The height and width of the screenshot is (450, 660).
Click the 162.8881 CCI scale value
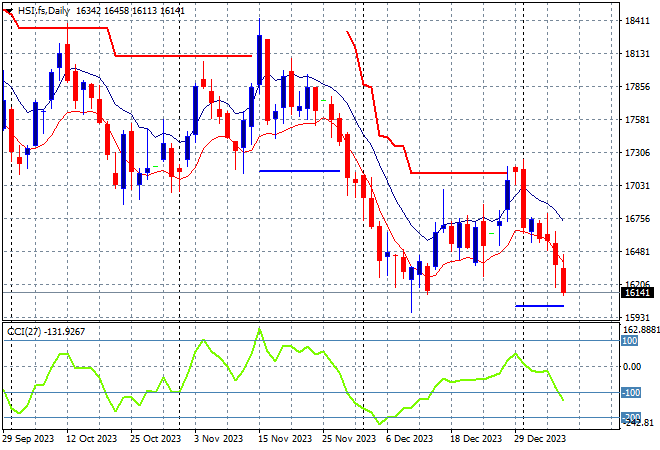tap(641, 329)
